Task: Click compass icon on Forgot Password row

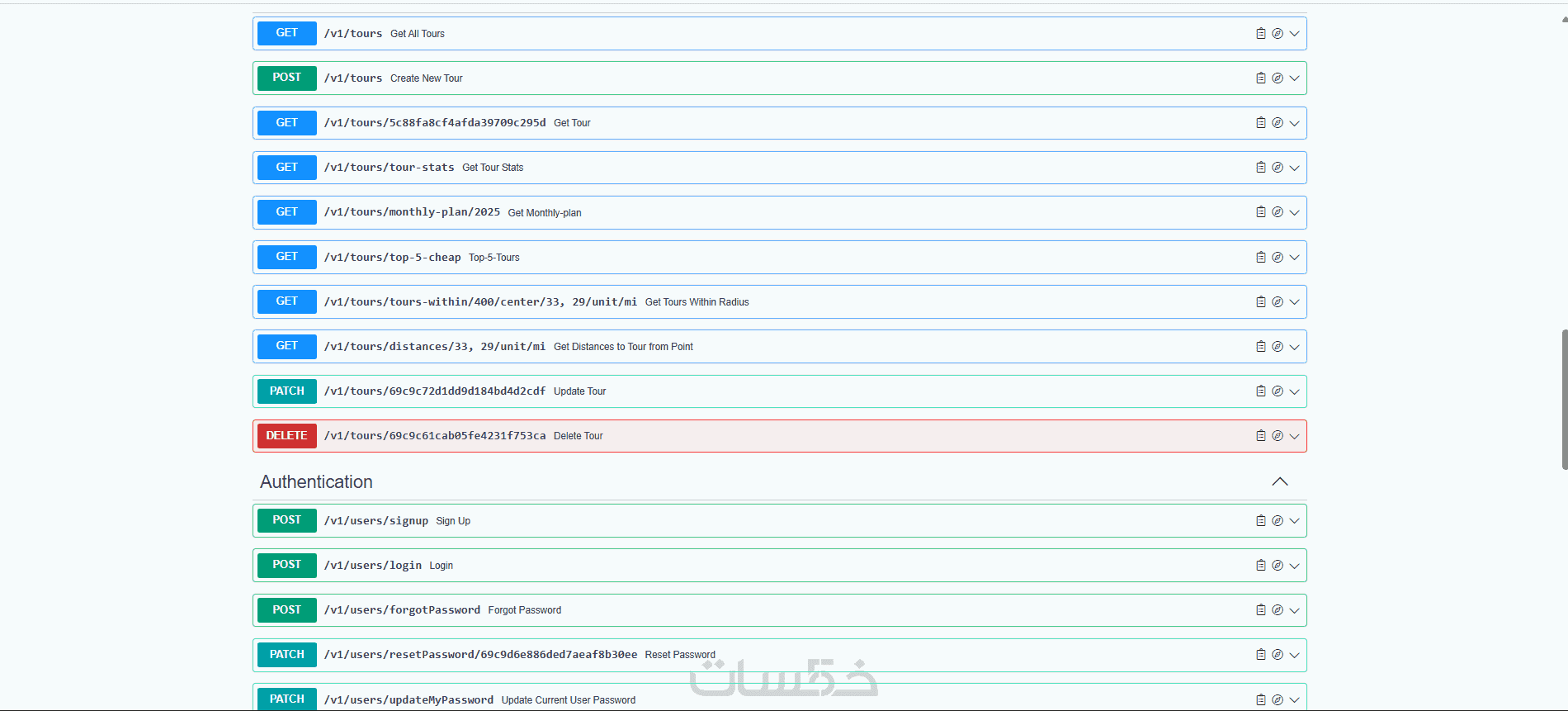Action: pos(1278,610)
